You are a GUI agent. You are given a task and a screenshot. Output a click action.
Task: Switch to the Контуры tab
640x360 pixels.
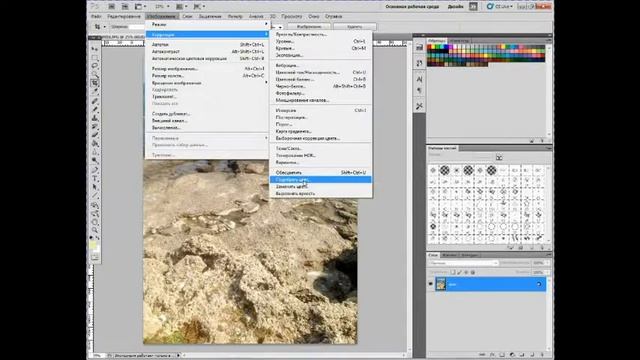tap(470, 255)
